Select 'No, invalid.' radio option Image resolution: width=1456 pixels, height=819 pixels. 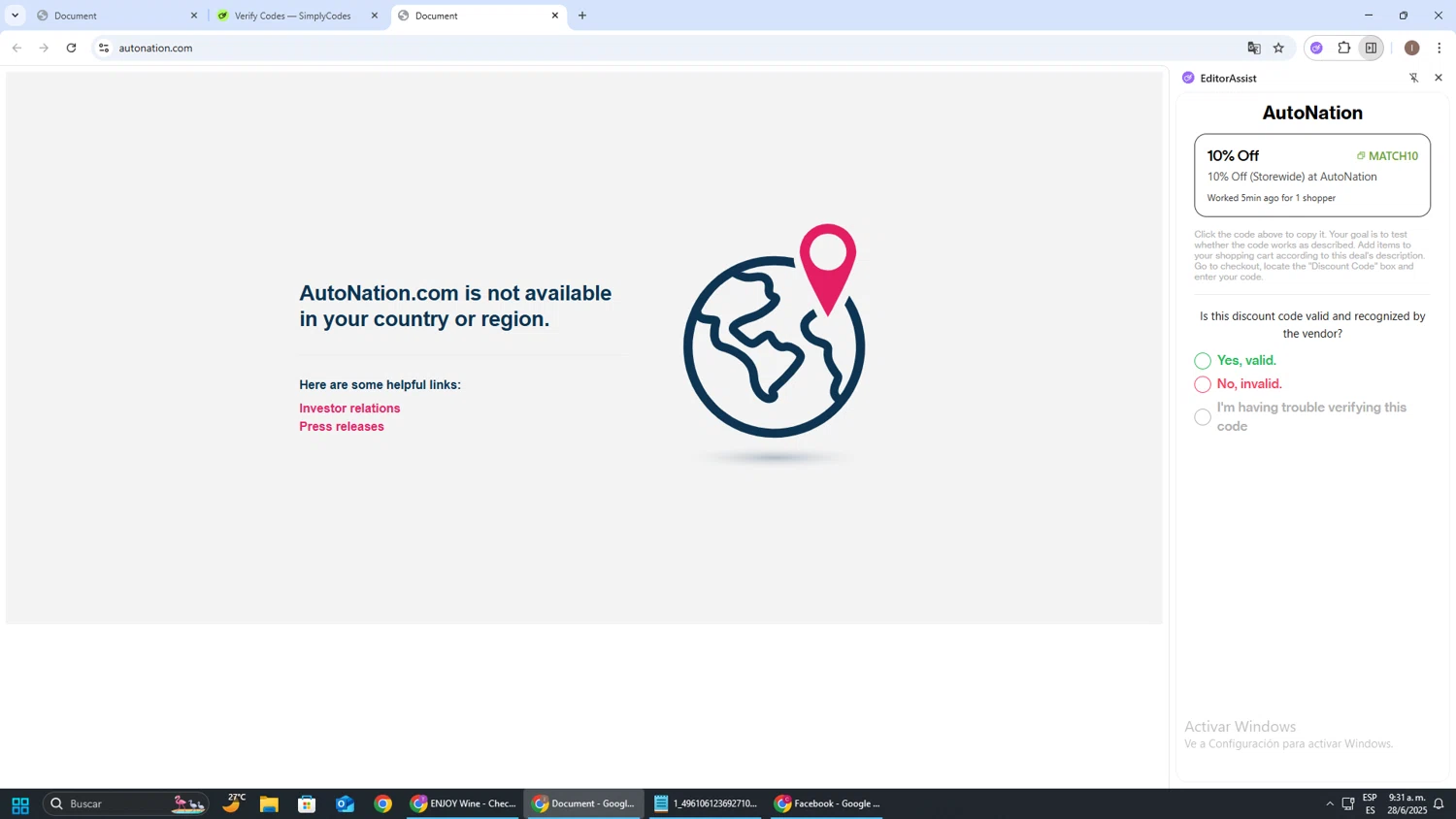[1203, 384]
